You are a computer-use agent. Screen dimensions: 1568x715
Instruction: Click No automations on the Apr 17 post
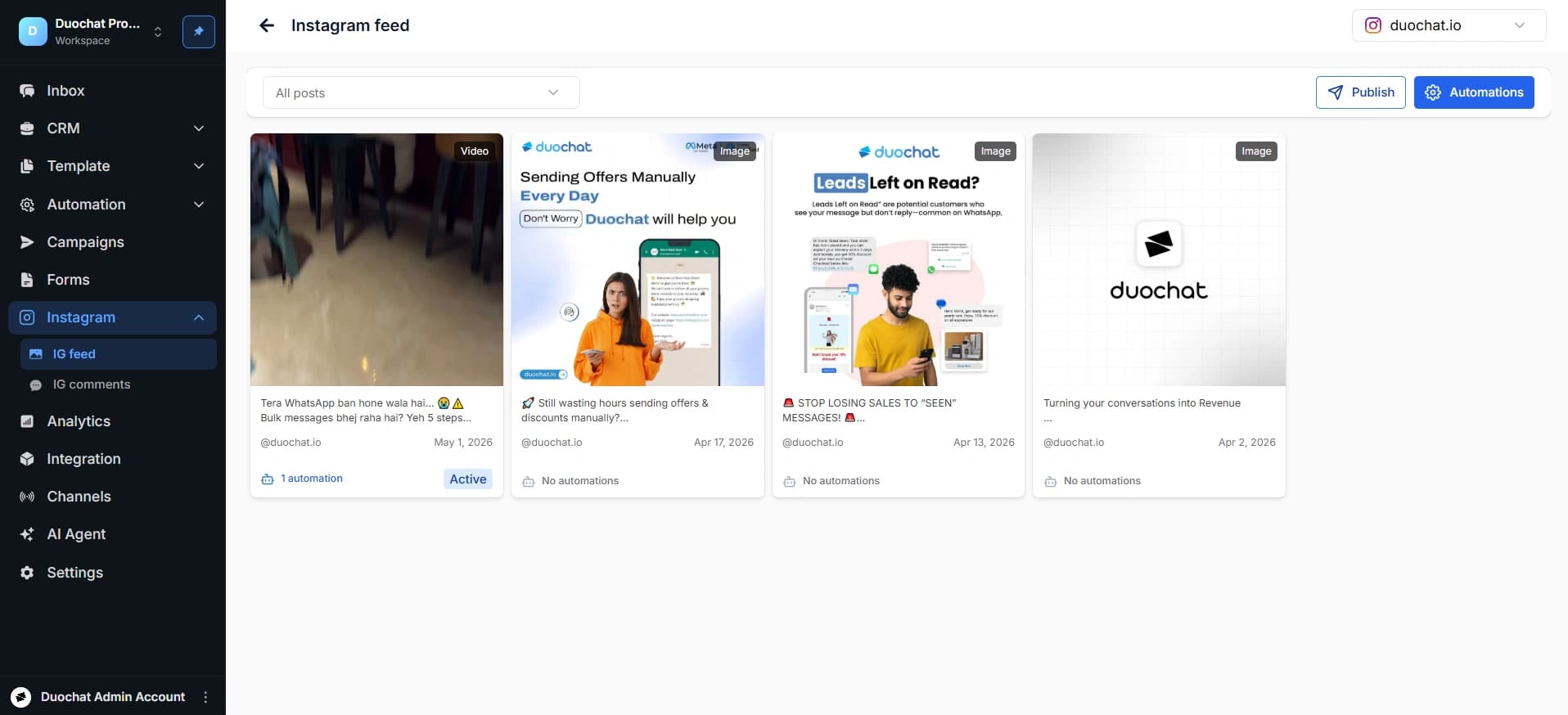coord(580,481)
